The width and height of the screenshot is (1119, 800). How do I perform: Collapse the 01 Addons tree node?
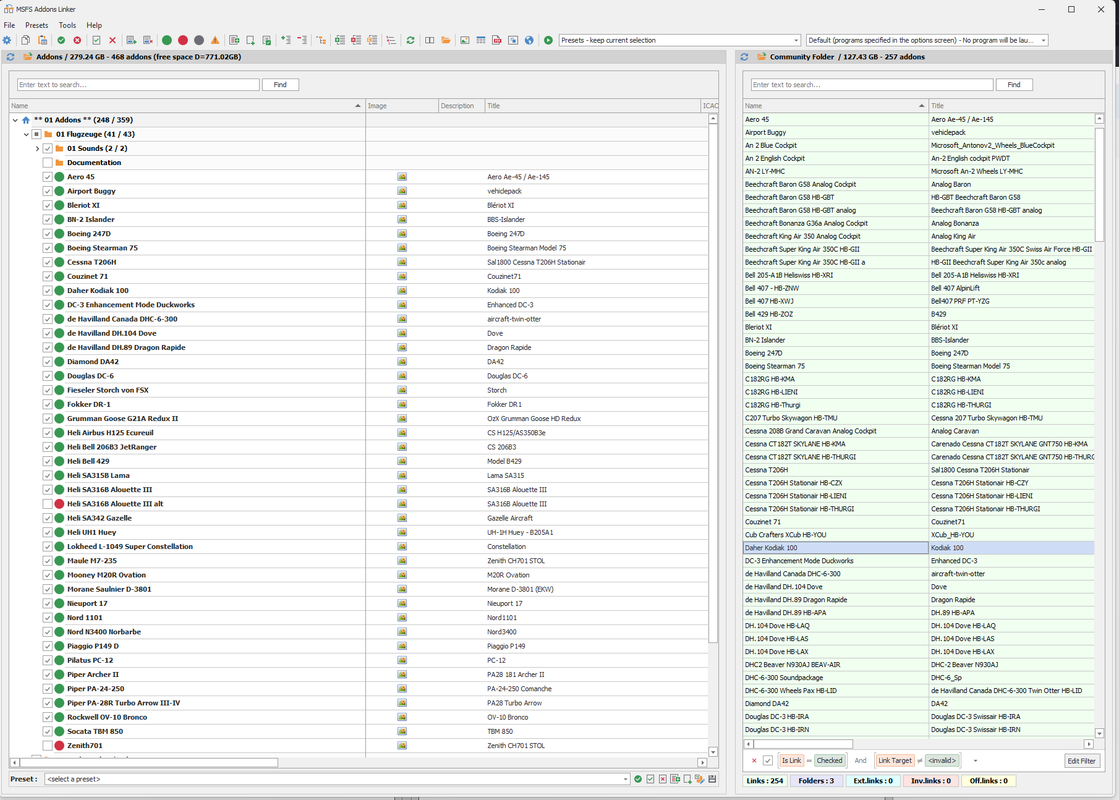click(15, 121)
